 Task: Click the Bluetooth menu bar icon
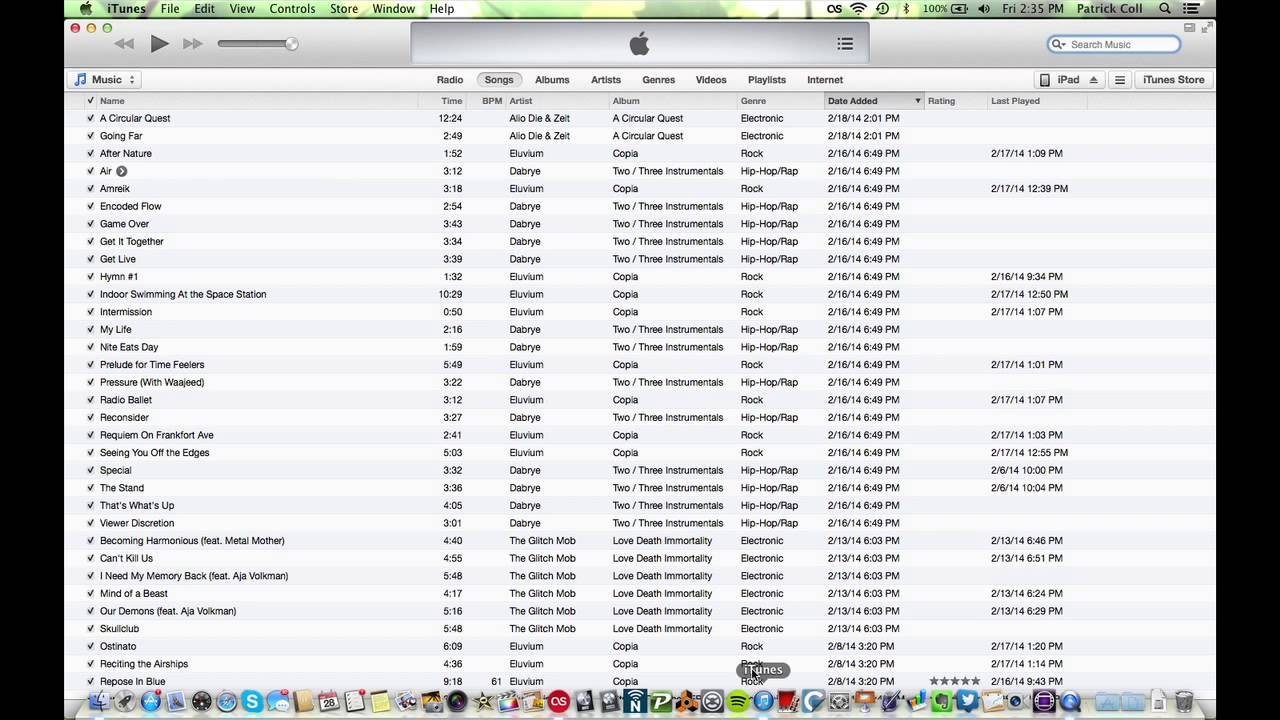(907, 8)
